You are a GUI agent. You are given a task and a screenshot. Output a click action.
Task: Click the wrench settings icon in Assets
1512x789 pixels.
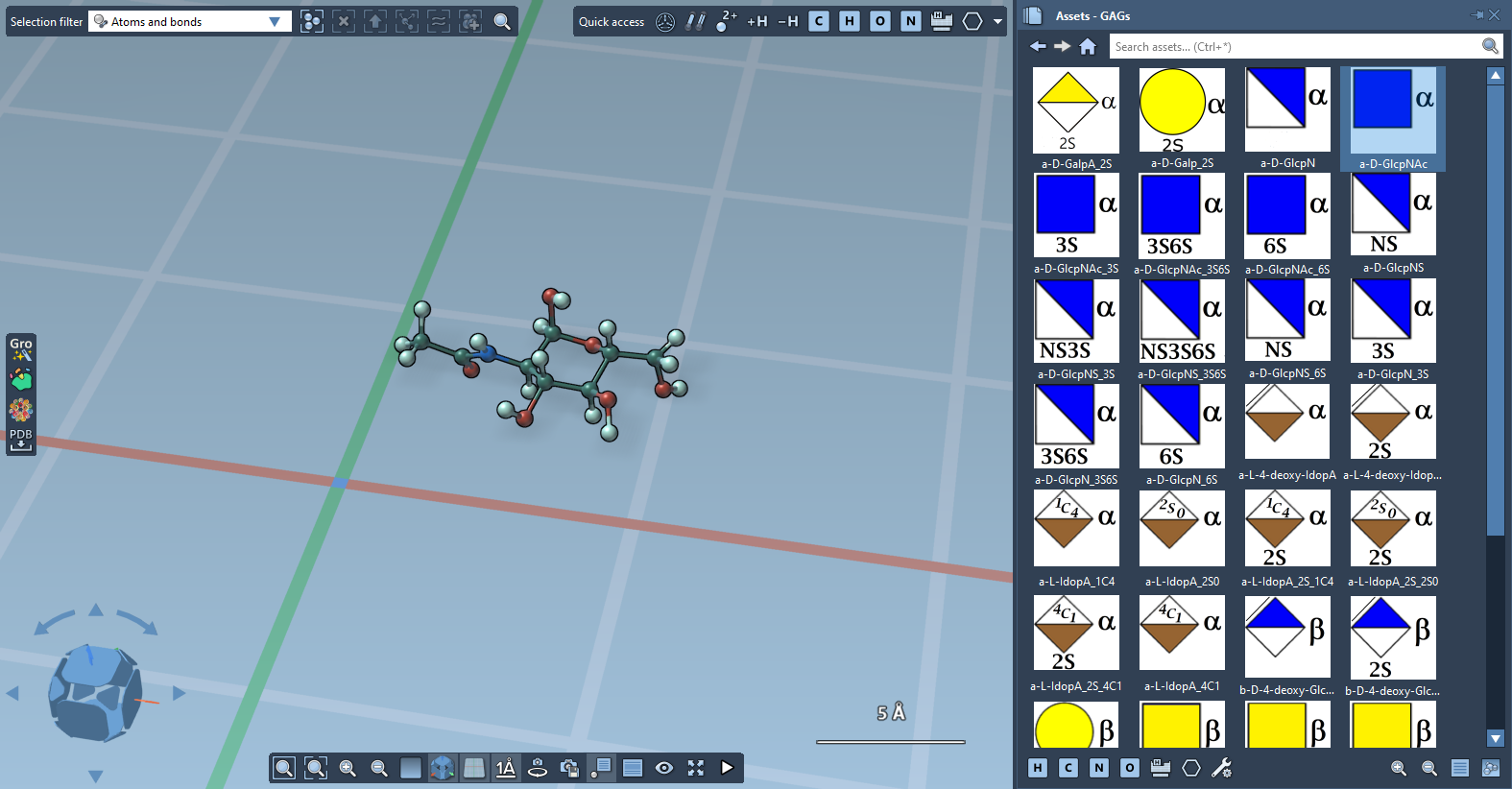click(x=1221, y=768)
